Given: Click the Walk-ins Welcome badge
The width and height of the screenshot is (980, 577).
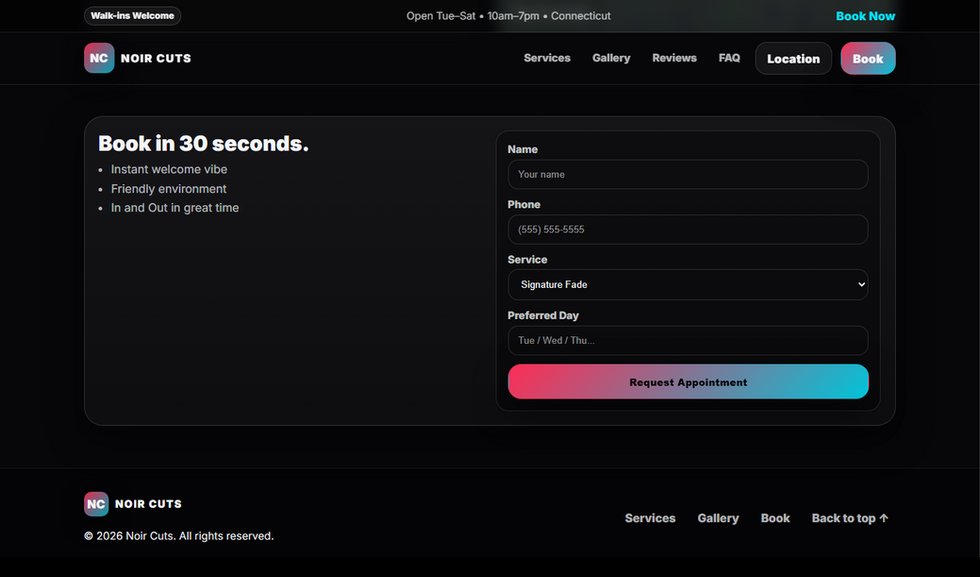Looking at the screenshot, I should tap(132, 15).
